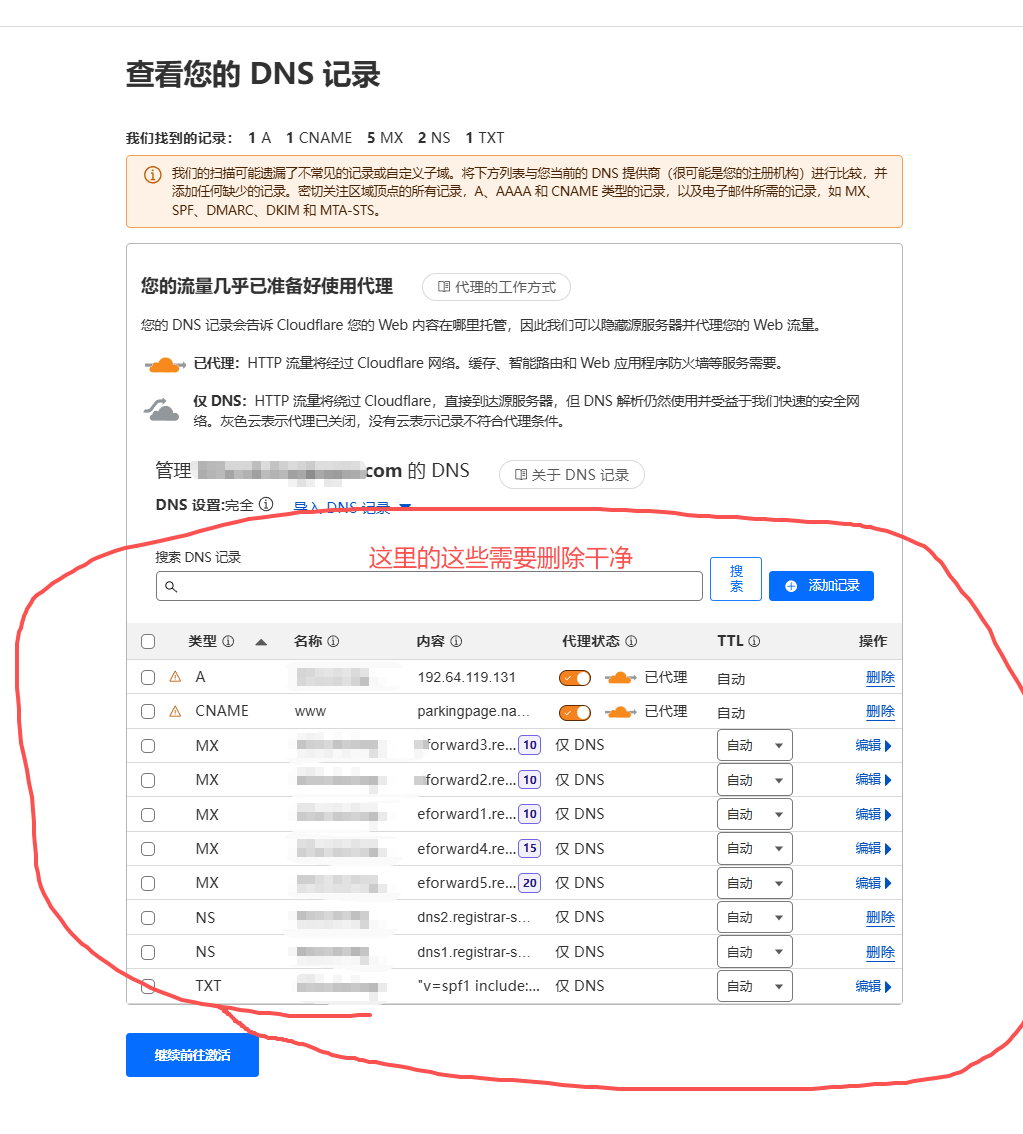1023x1134 pixels.
Task: Select all records with the header checkbox
Action: 148,641
